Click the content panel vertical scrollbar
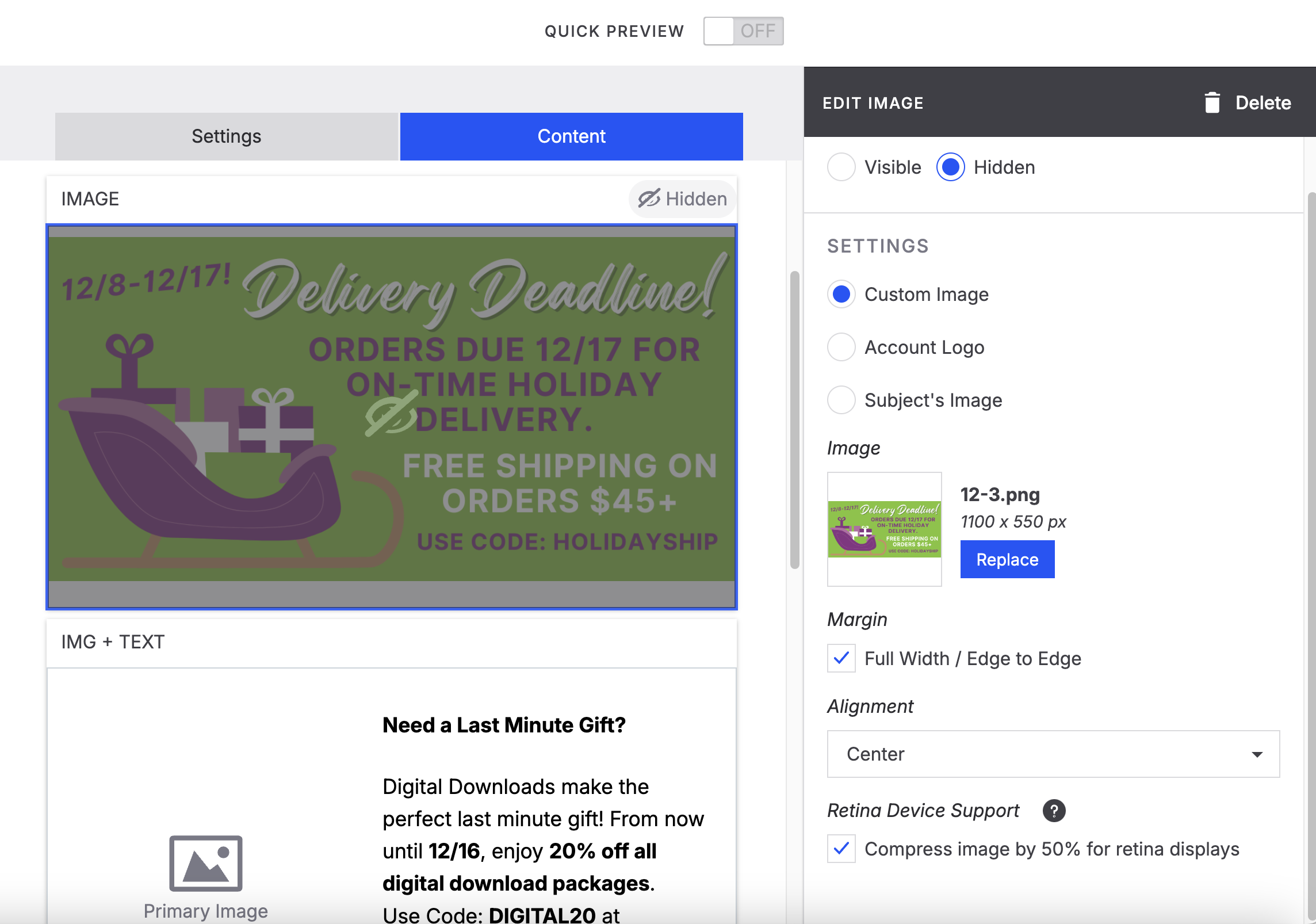The height and width of the screenshot is (924, 1316). click(794, 420)
